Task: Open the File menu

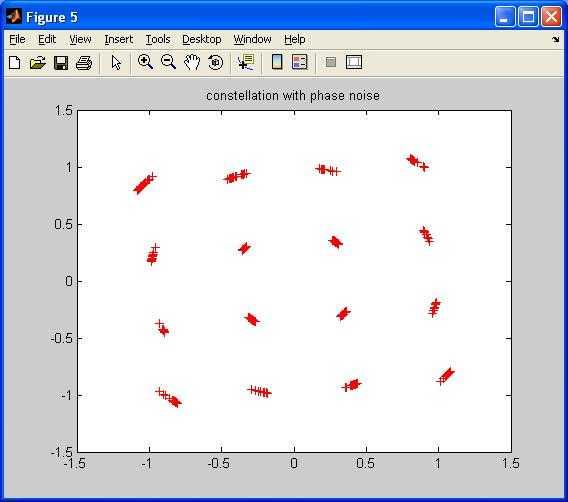Action: (x=17, y=39)
